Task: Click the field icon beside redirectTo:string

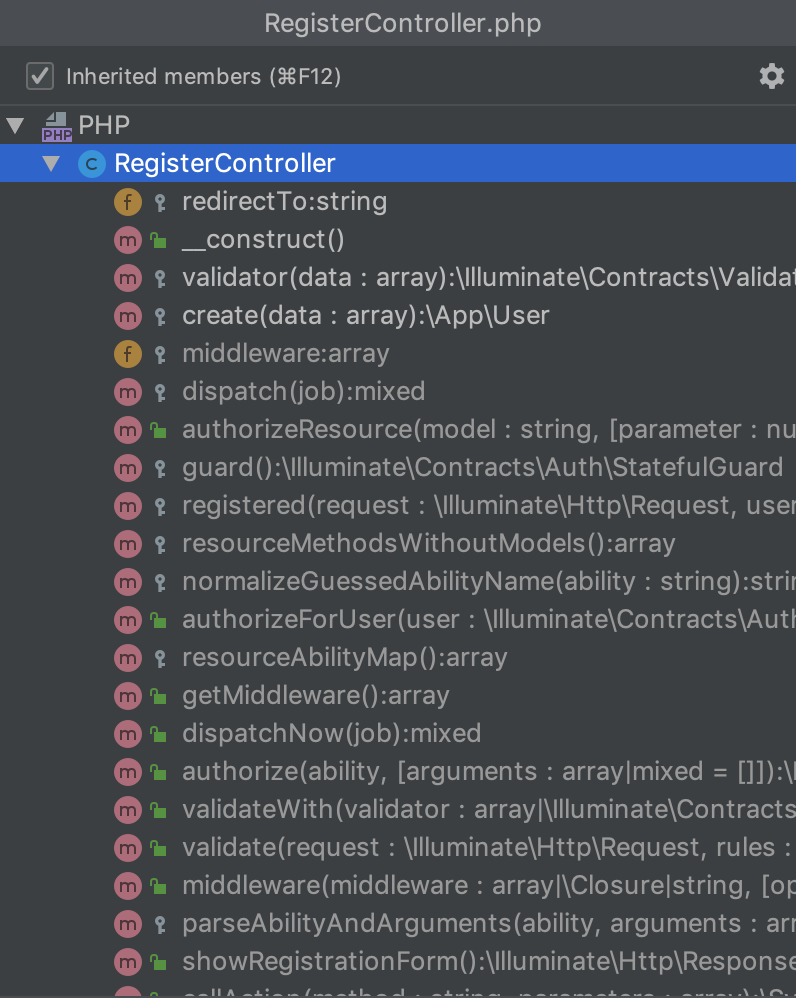Action: 128,202
